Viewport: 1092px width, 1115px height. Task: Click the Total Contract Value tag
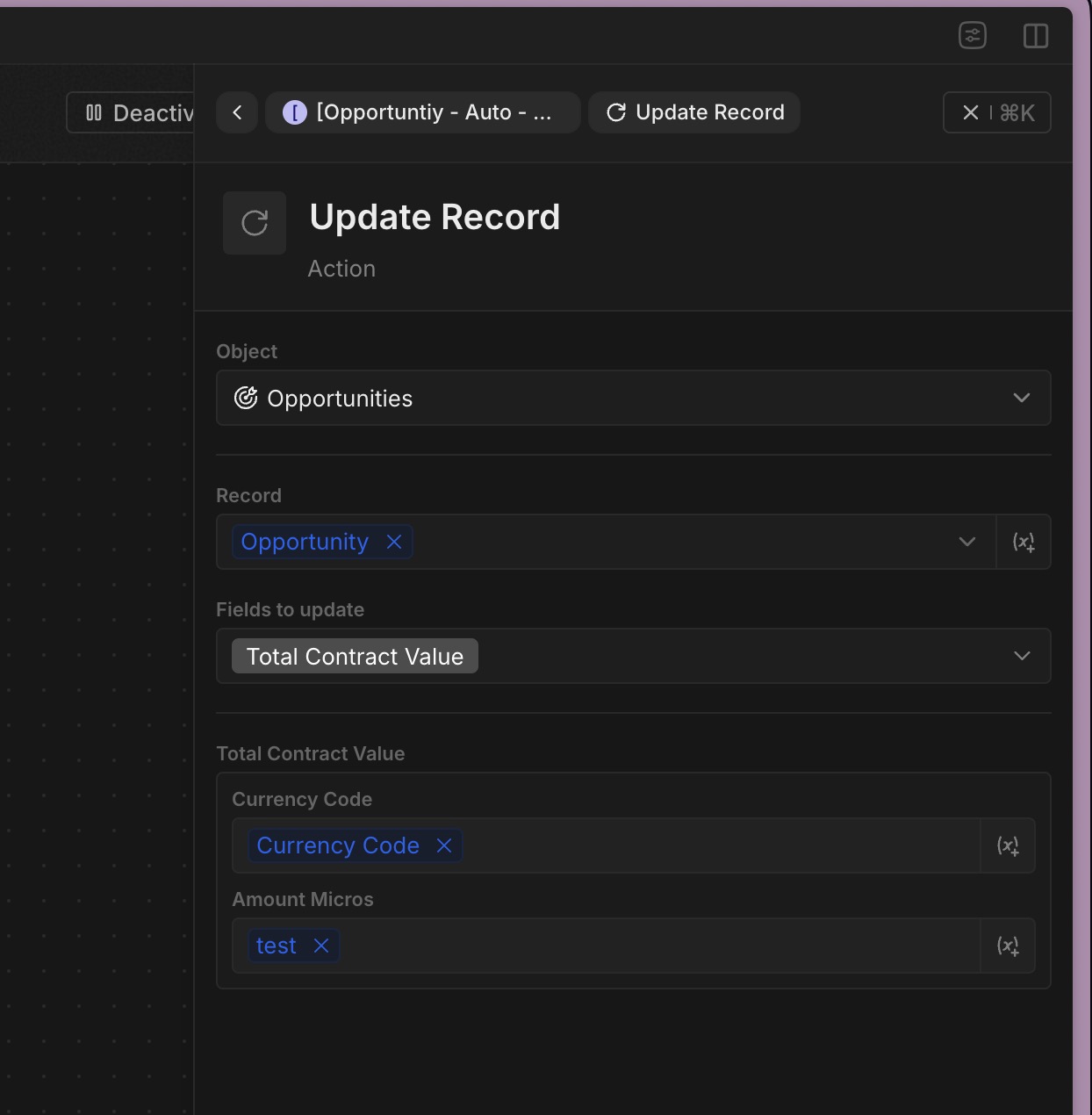(355, 656)
